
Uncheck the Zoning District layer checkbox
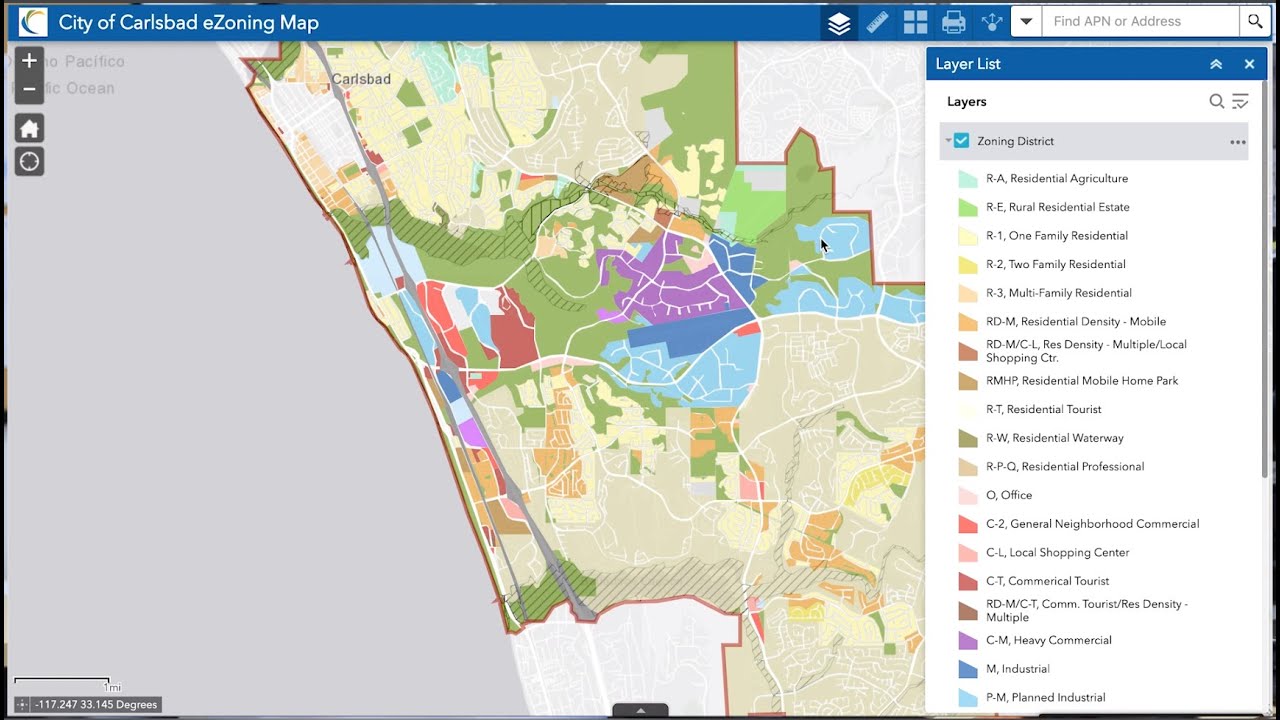coord(961,141)
